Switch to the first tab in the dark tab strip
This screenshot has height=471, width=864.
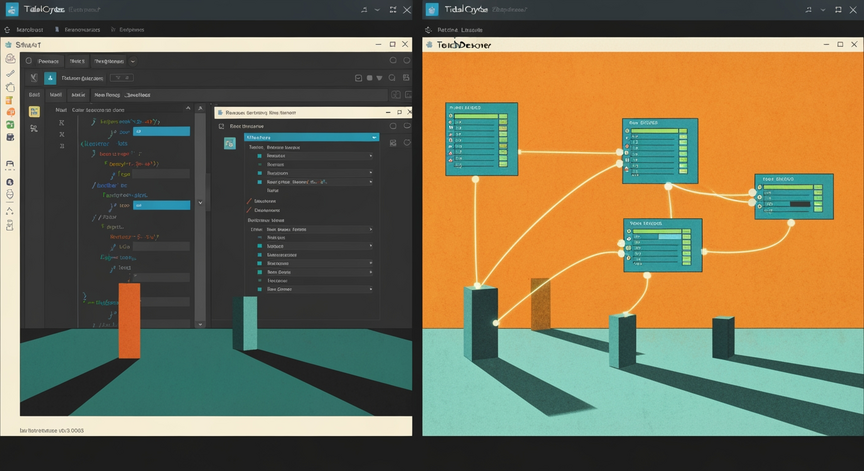[x=48, y=61]
